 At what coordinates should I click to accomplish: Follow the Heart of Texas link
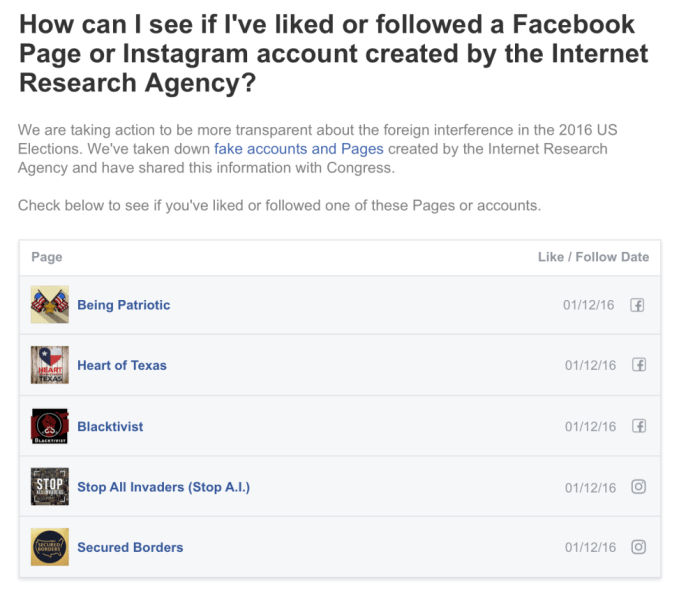(122, 365)
